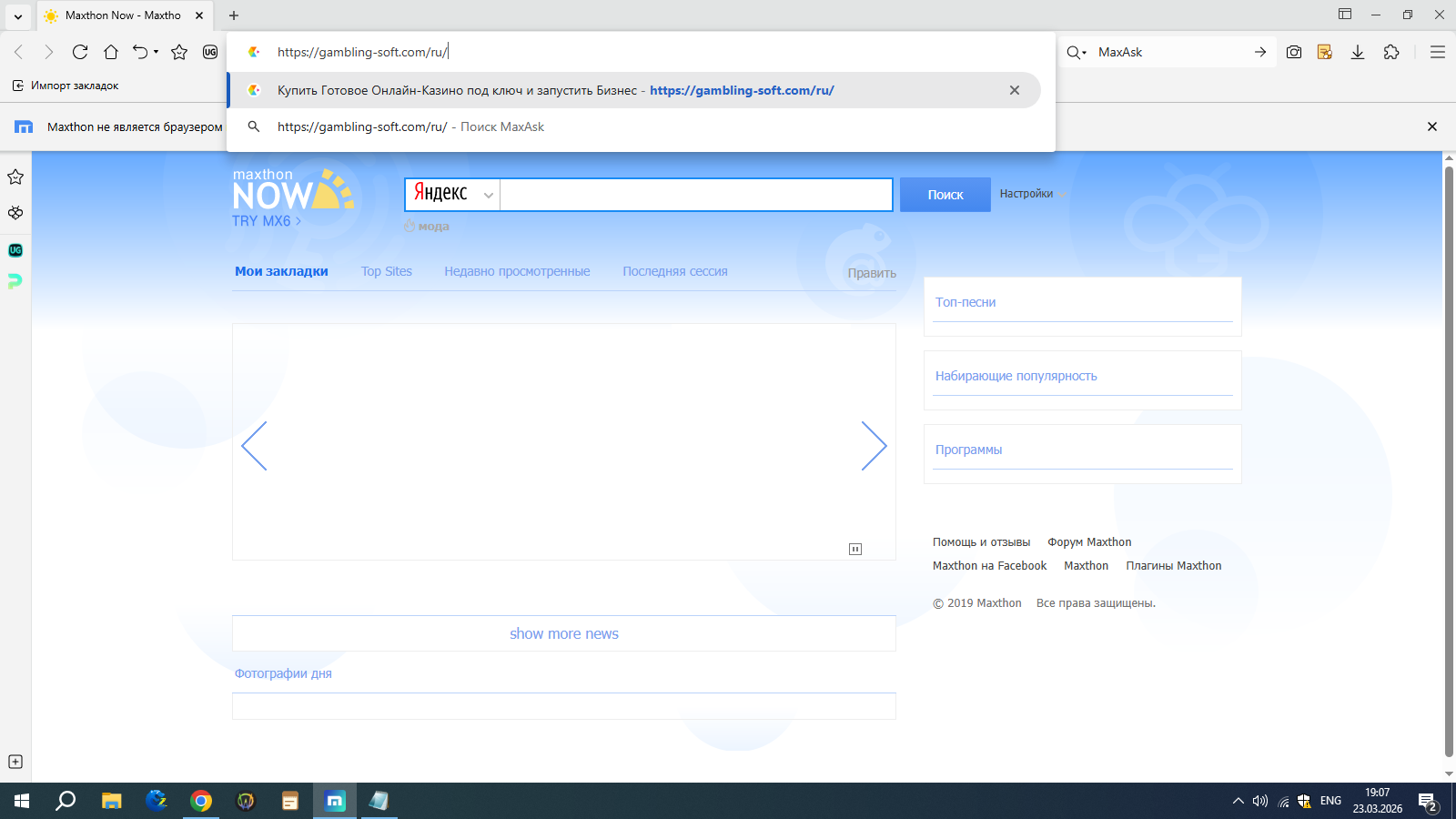Open the Топ-песни section

pyautogui.click(x=966, y=302)
